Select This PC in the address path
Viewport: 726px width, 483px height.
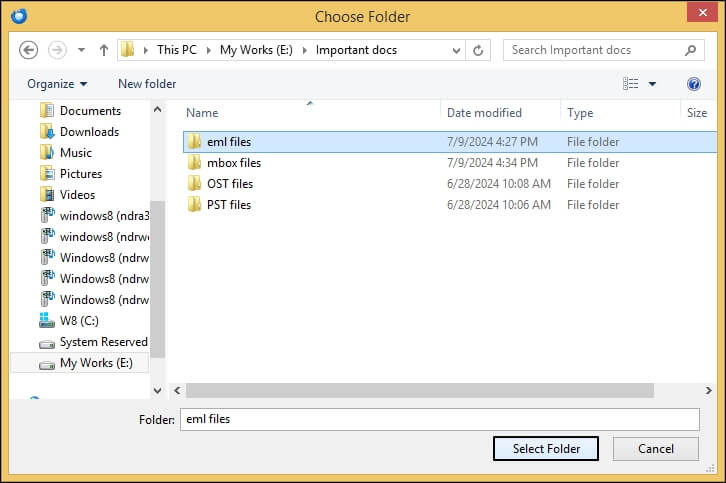[177, 50]
